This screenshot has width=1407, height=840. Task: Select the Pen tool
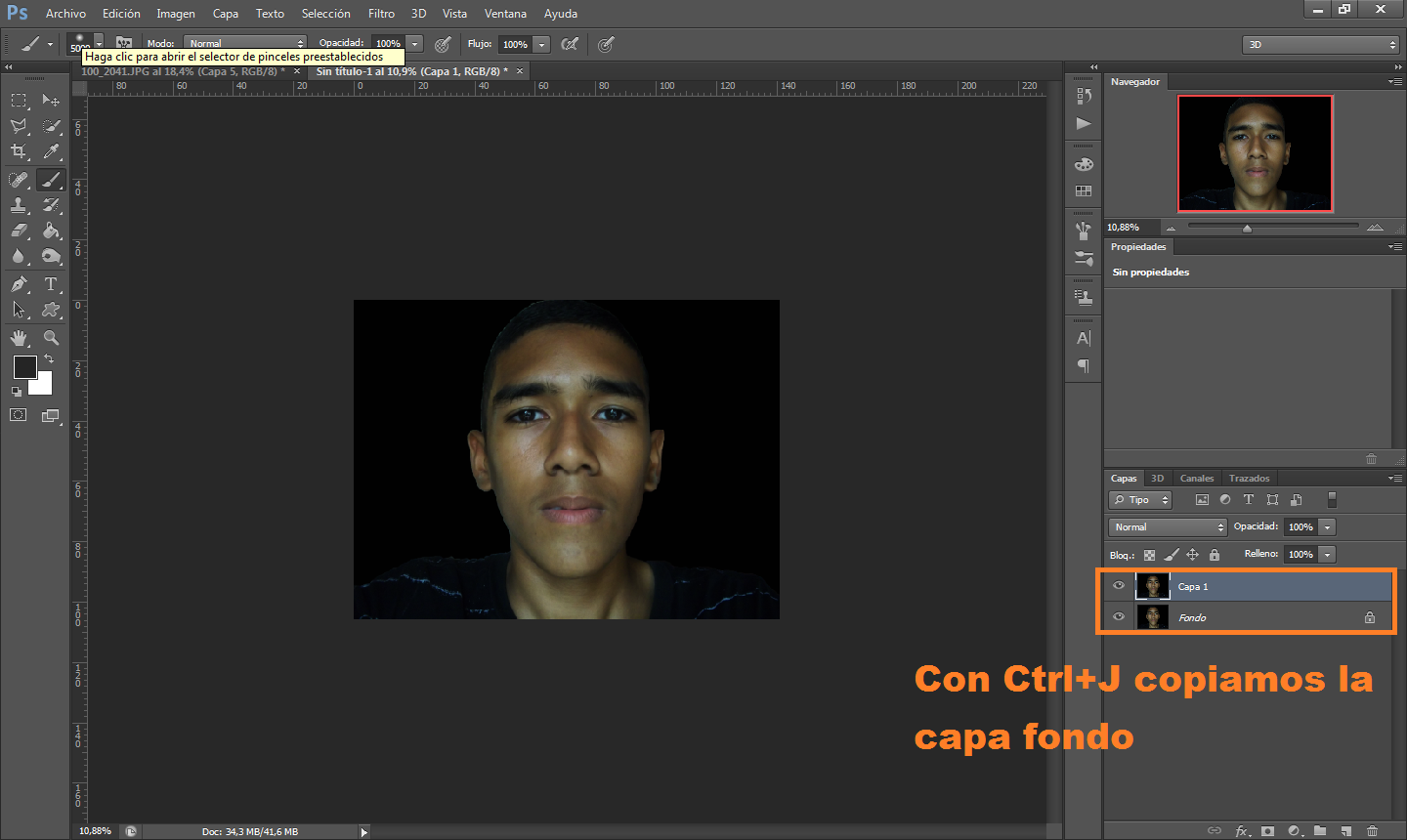[x=19, y=284]
